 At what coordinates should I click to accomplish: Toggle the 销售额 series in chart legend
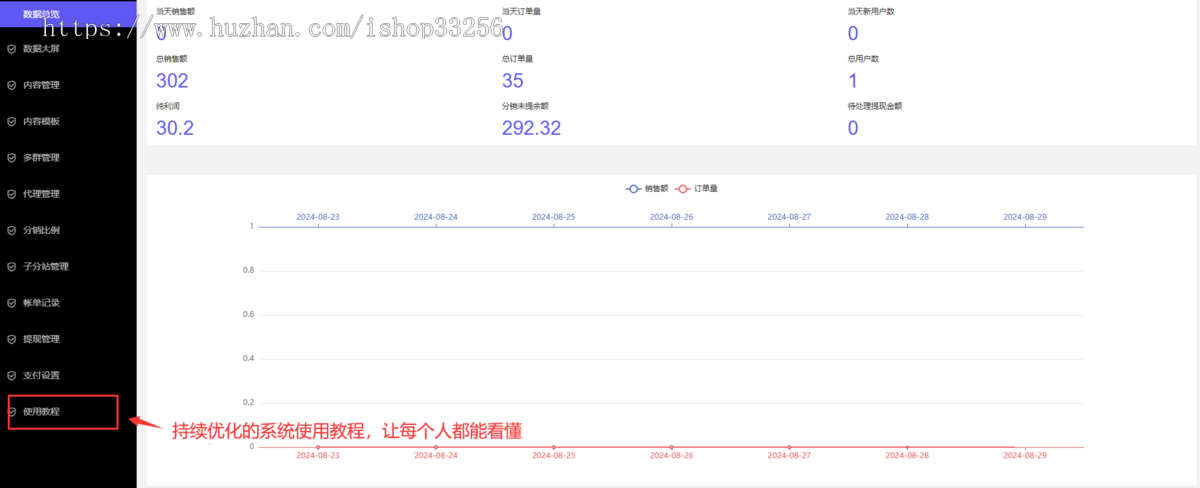pyautogui.click(x=647, y=188)
